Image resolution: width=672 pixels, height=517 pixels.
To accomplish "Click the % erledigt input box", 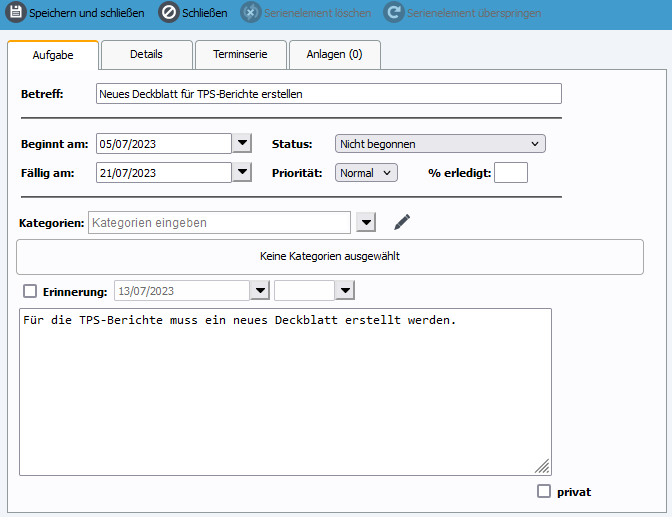I will click(x=511, y=173).
